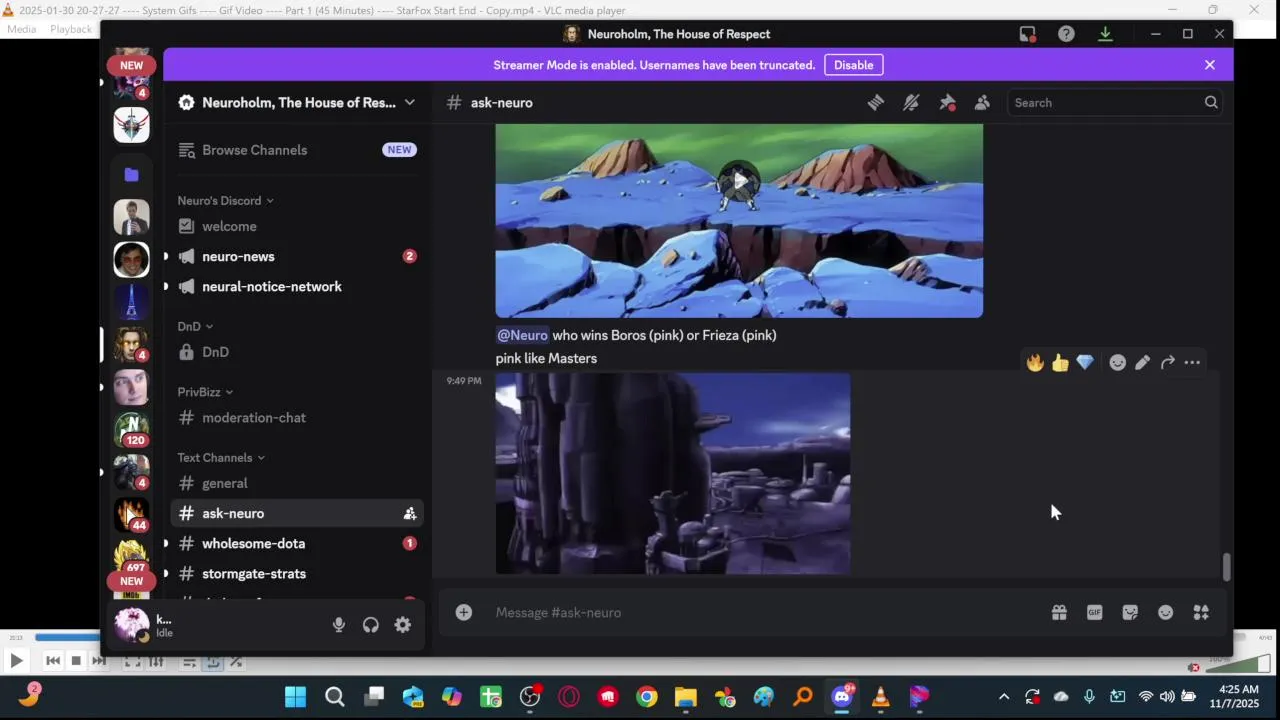
Task: Open the Discord inbox icon in title bar
Action: point(1028,34)
